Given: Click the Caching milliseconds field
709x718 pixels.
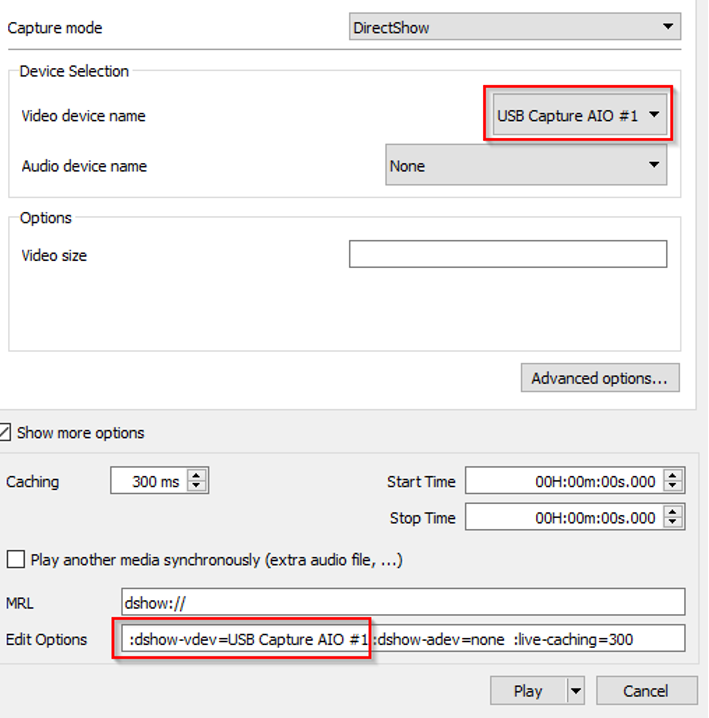Looking at the screenshot, I should [x=148, y=482].
